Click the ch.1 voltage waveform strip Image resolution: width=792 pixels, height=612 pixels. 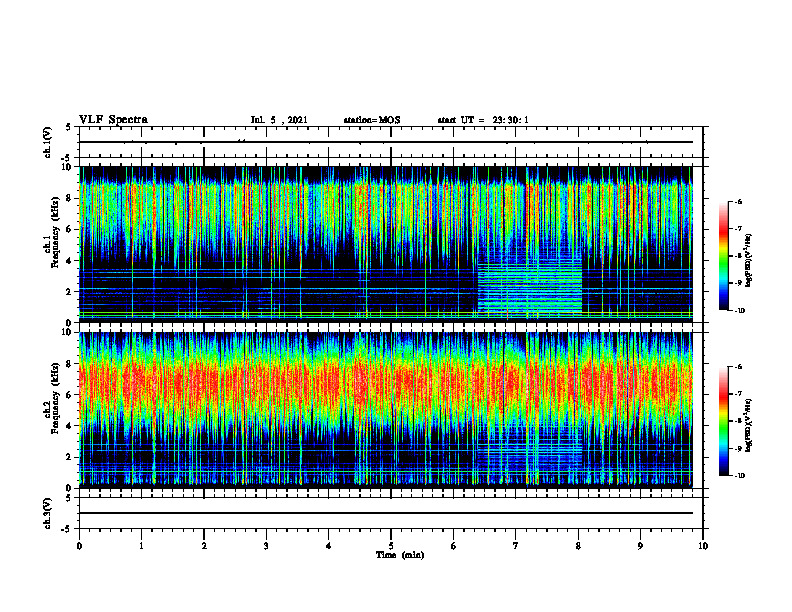pyautogui.click(x=391, y=142)
